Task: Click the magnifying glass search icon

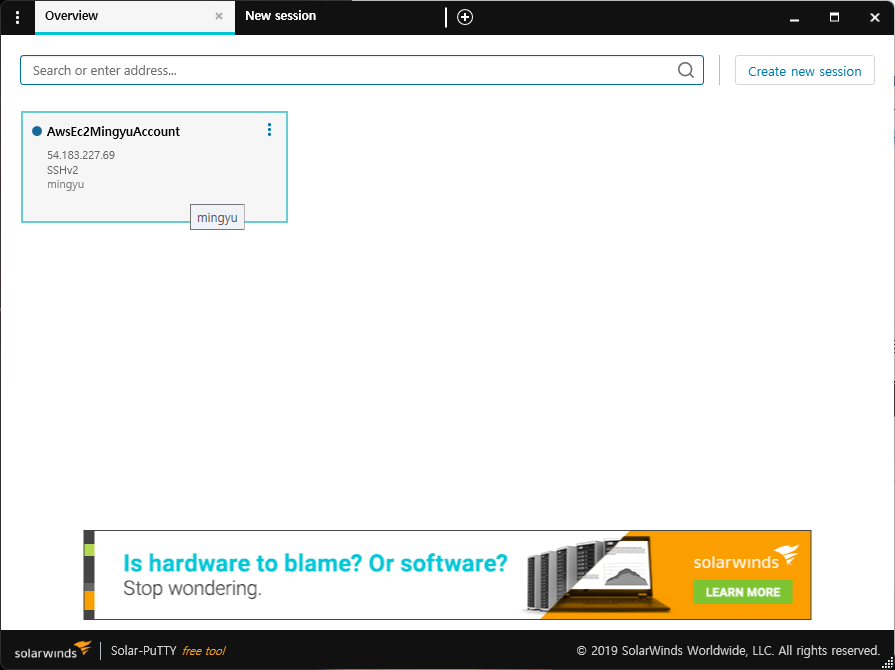Action: coord(686,70)
